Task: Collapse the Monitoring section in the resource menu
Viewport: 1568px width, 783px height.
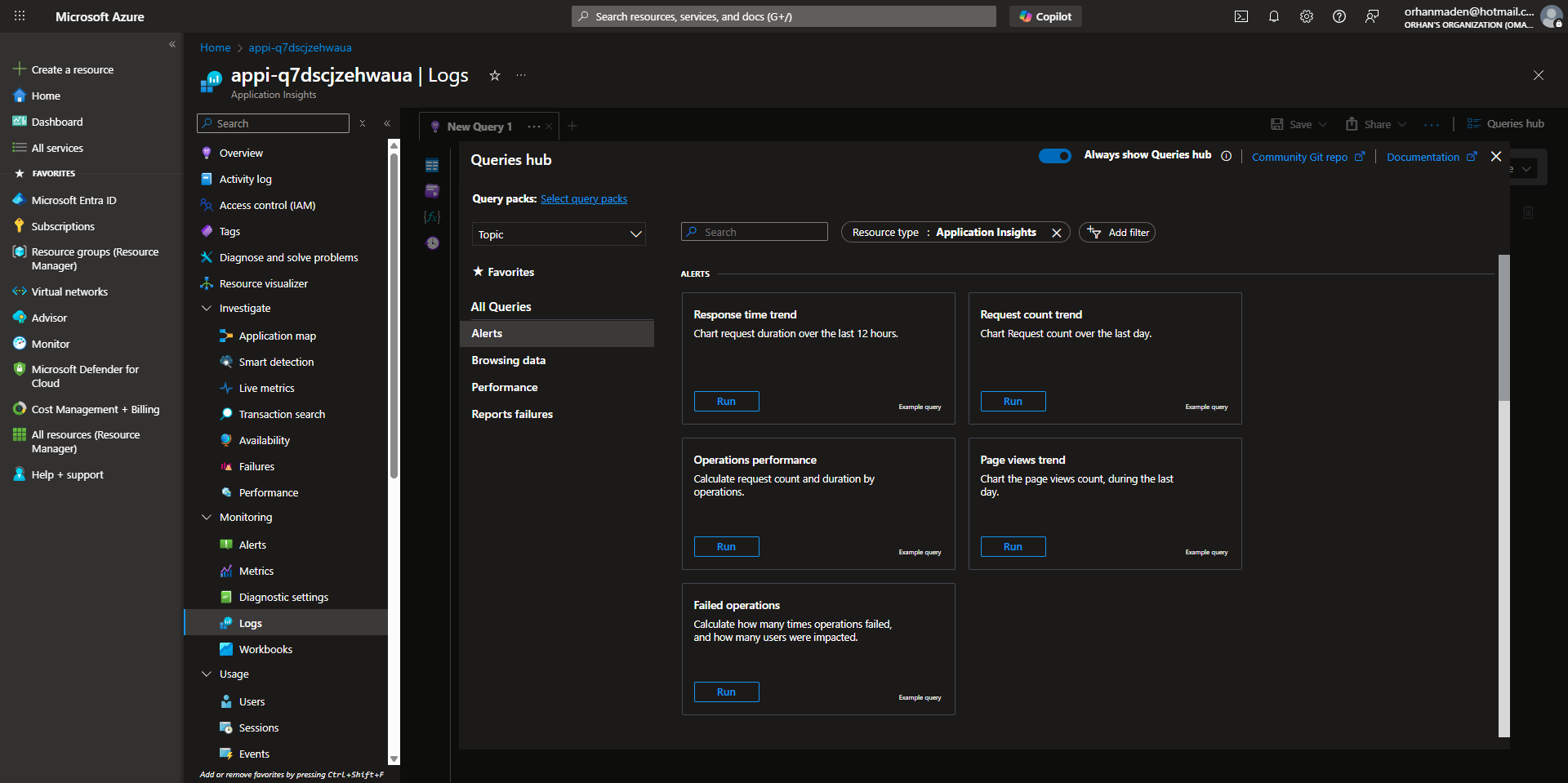Action: click(207, 517)
